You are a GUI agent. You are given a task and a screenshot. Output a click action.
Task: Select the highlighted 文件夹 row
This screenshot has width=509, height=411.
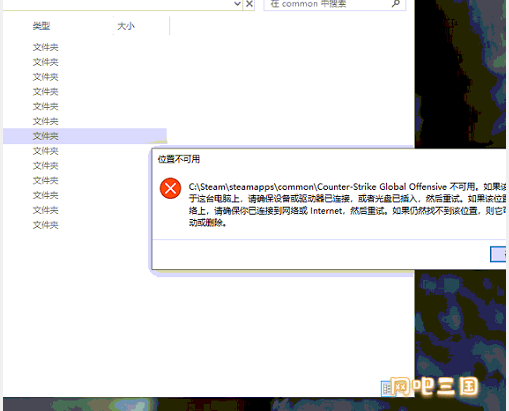(85, 136)
